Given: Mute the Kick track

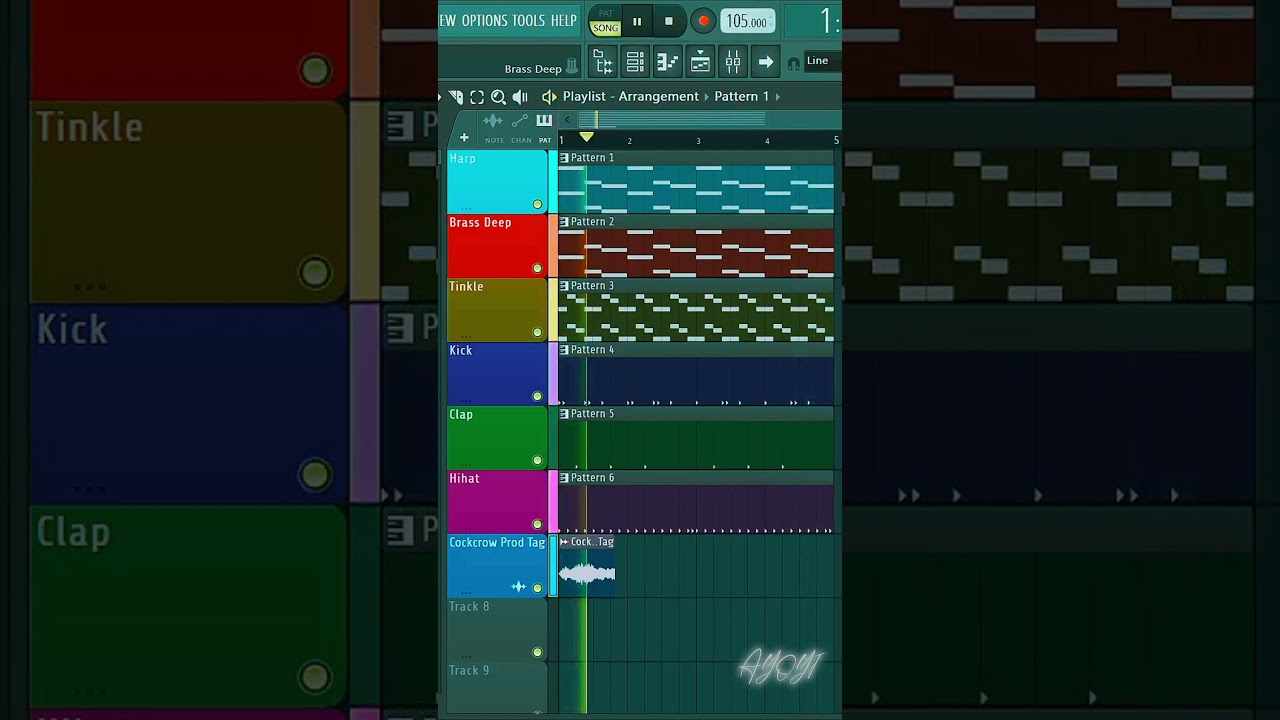Looking at the screenshot, I should pyautogui.click(x=537, y=396).
